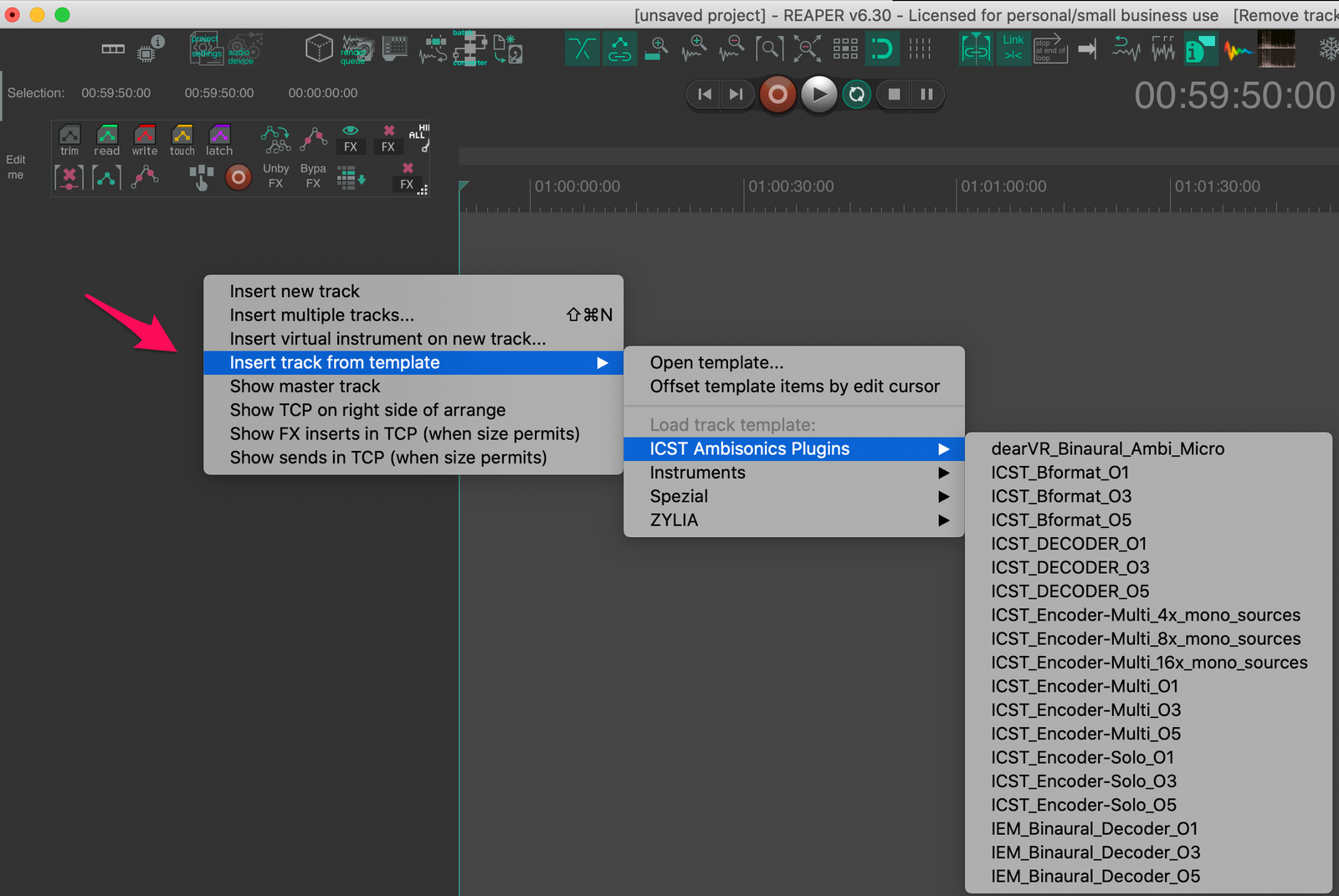Screen dimensions: 1339x896
Task: Select the latch automation mode icon
Action: click(x=219, y=140)
